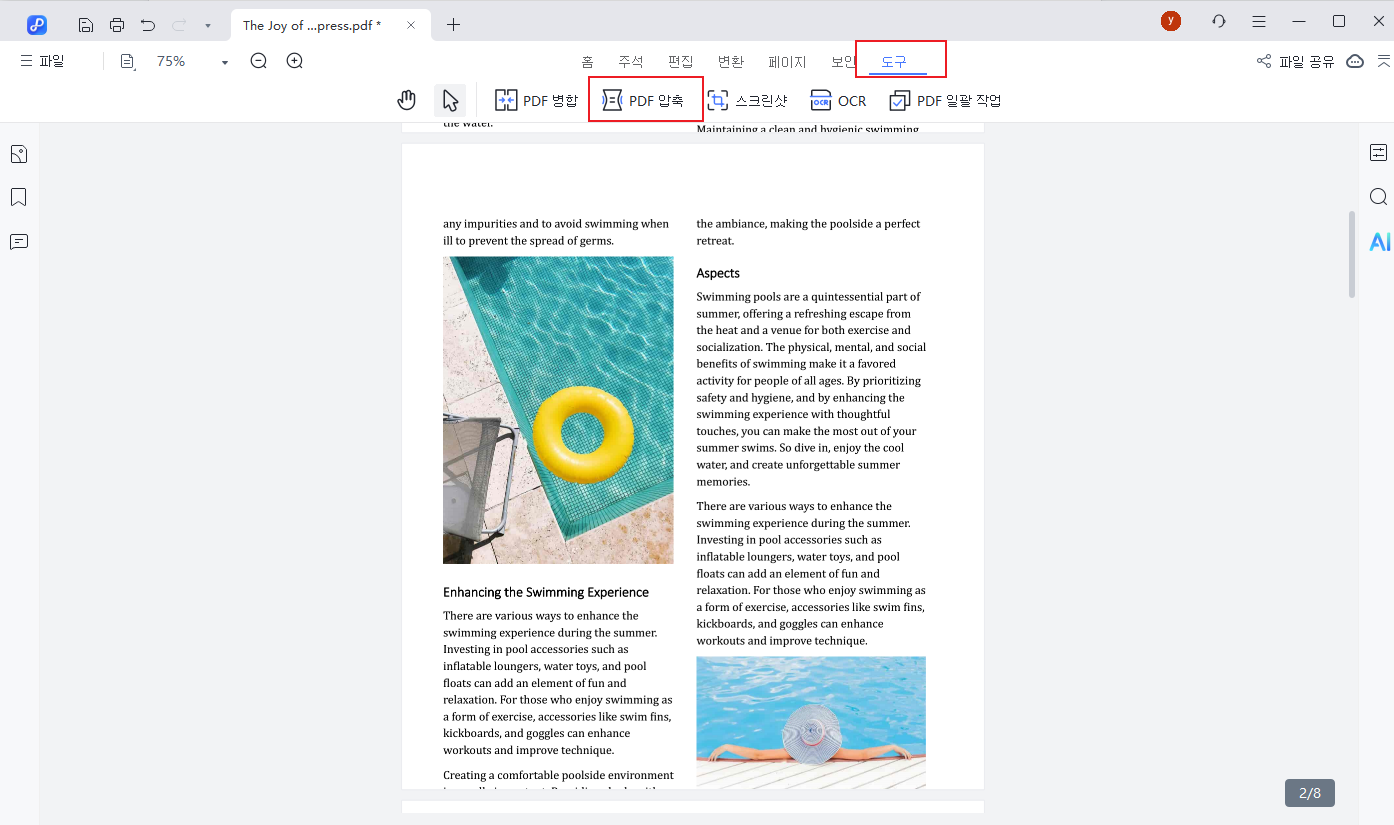Toggle the comments panel
1394x825 pixels.
point(18,241)
